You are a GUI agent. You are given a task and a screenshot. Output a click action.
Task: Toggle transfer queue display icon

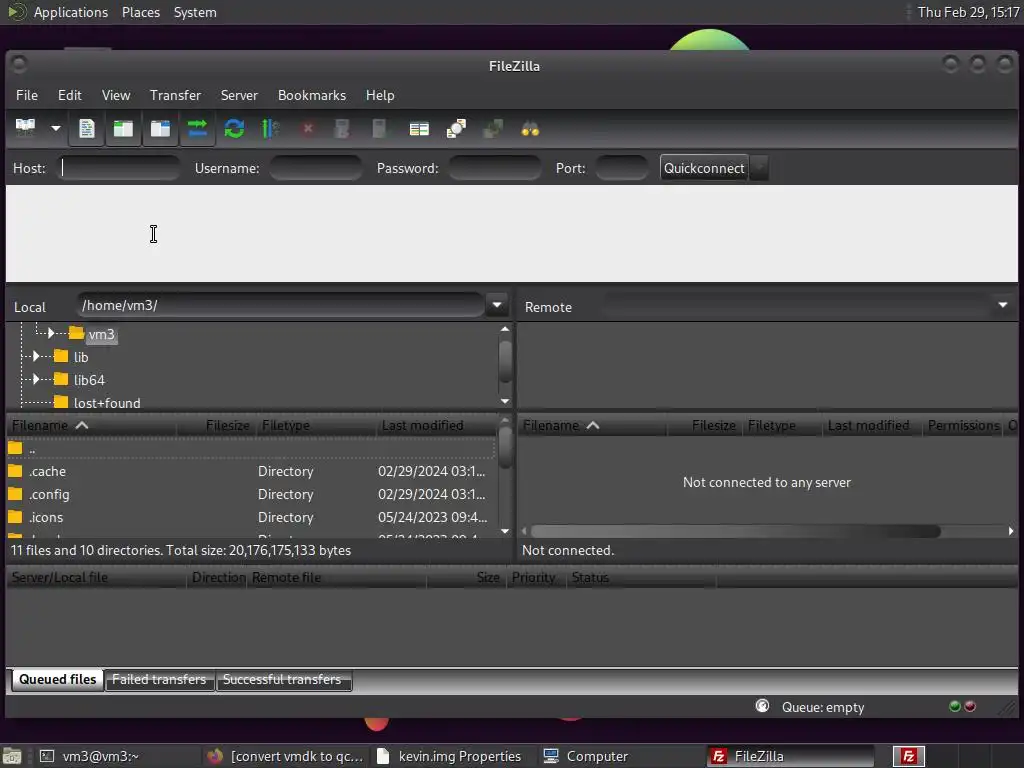click(197, 129)
